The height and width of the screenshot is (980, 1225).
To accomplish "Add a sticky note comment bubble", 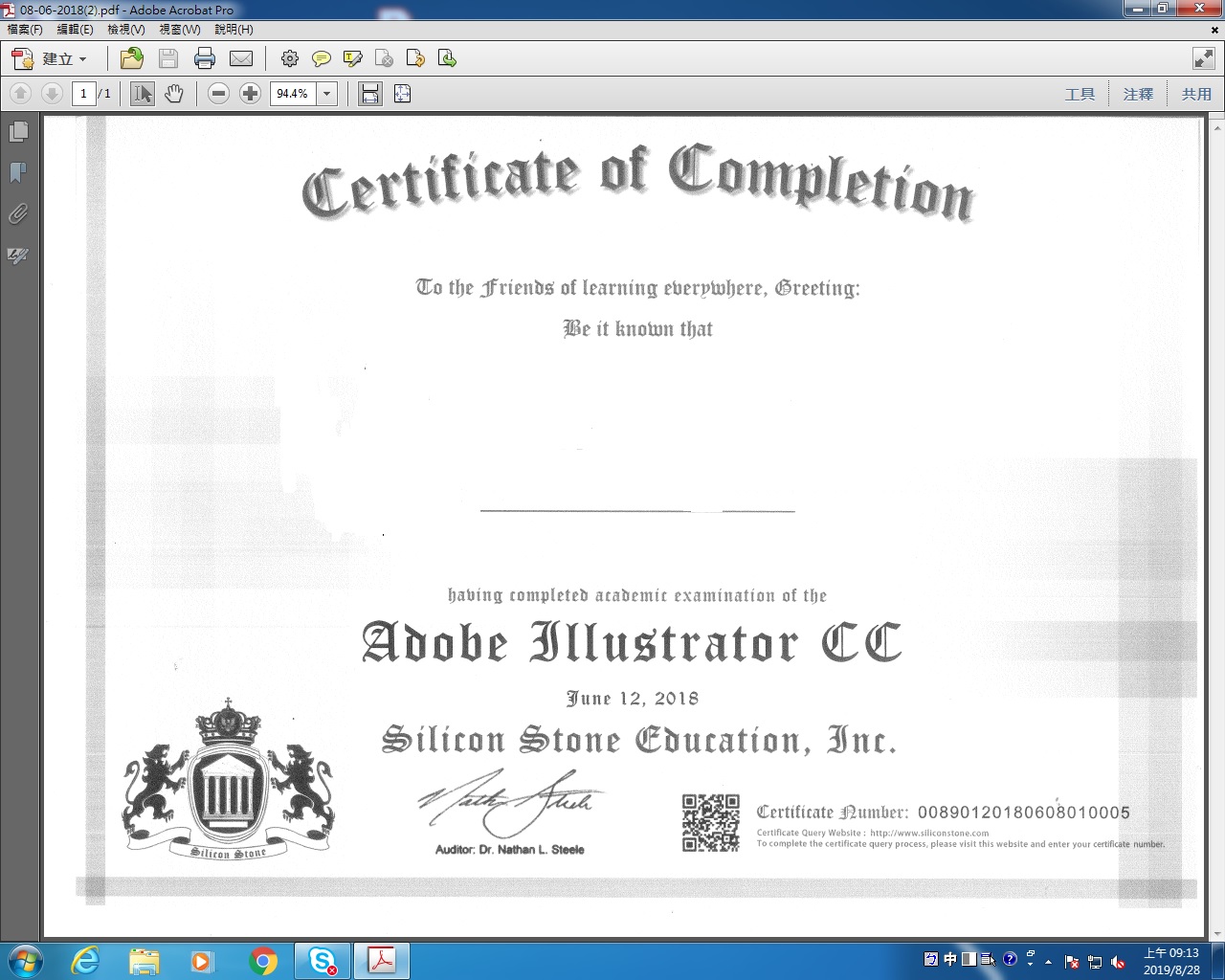I will [322, 59].
